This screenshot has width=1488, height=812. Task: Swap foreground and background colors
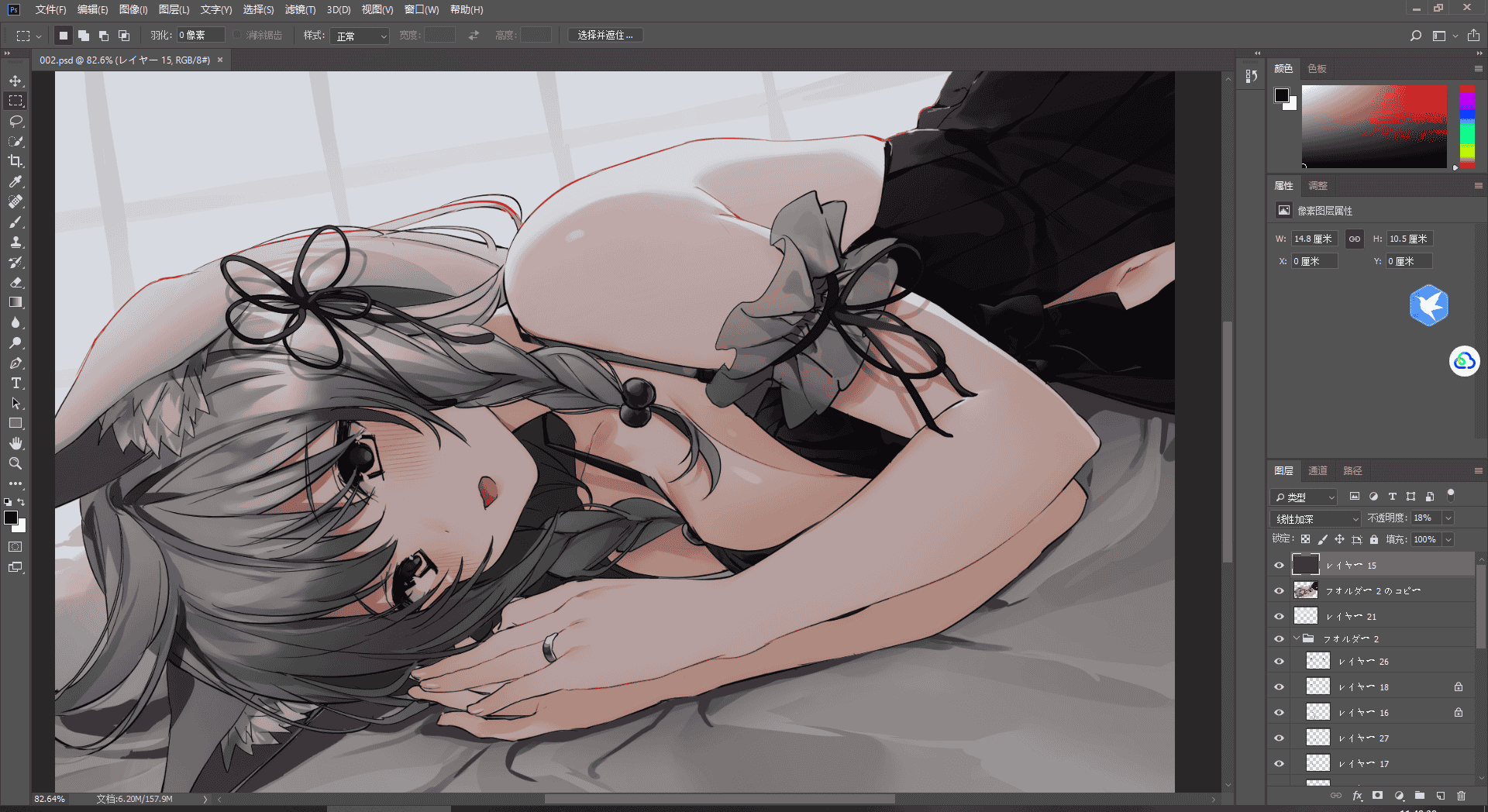(x=22, y=502)
